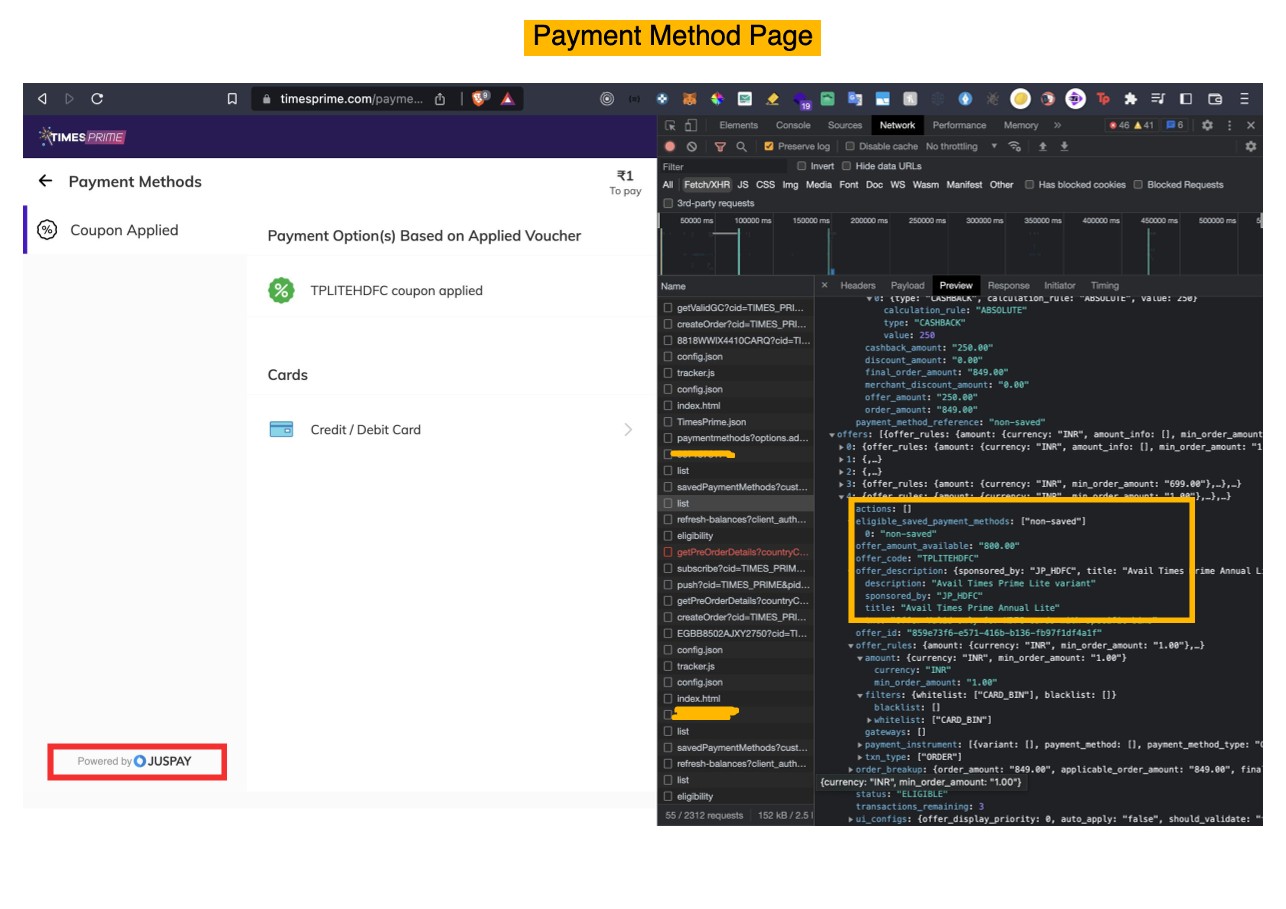Collapse the offers array node
The width and height of the screenshot is (1286, 909).
click(832, 435)
